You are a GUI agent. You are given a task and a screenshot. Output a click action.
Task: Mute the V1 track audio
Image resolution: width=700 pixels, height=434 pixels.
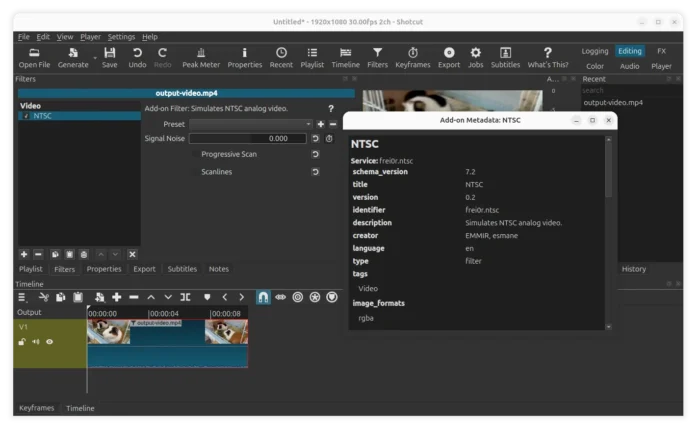(36, 342)
